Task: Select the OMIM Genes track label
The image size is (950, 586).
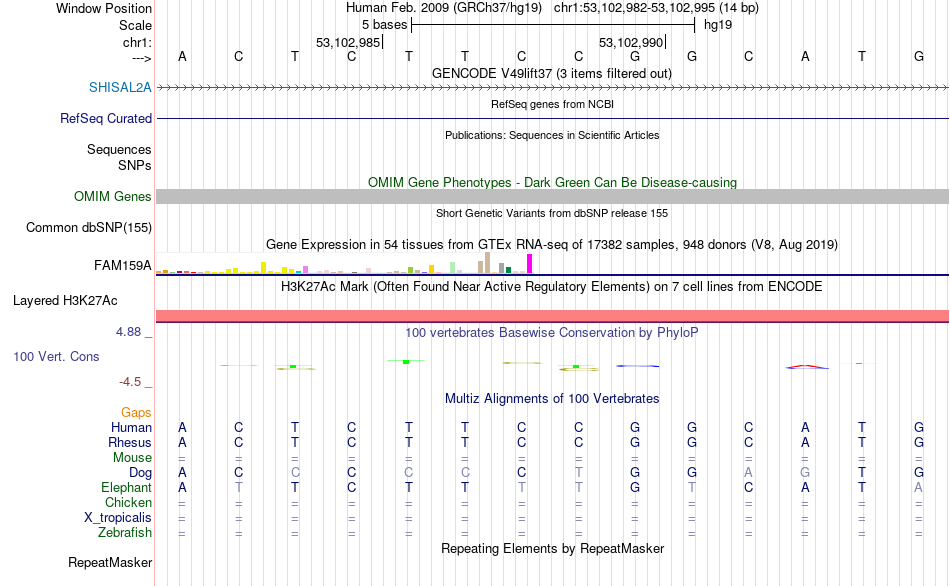Action: pos(113,196)
